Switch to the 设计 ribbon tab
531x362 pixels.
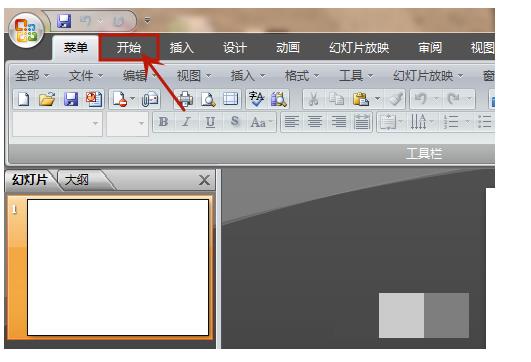(235, 48)
